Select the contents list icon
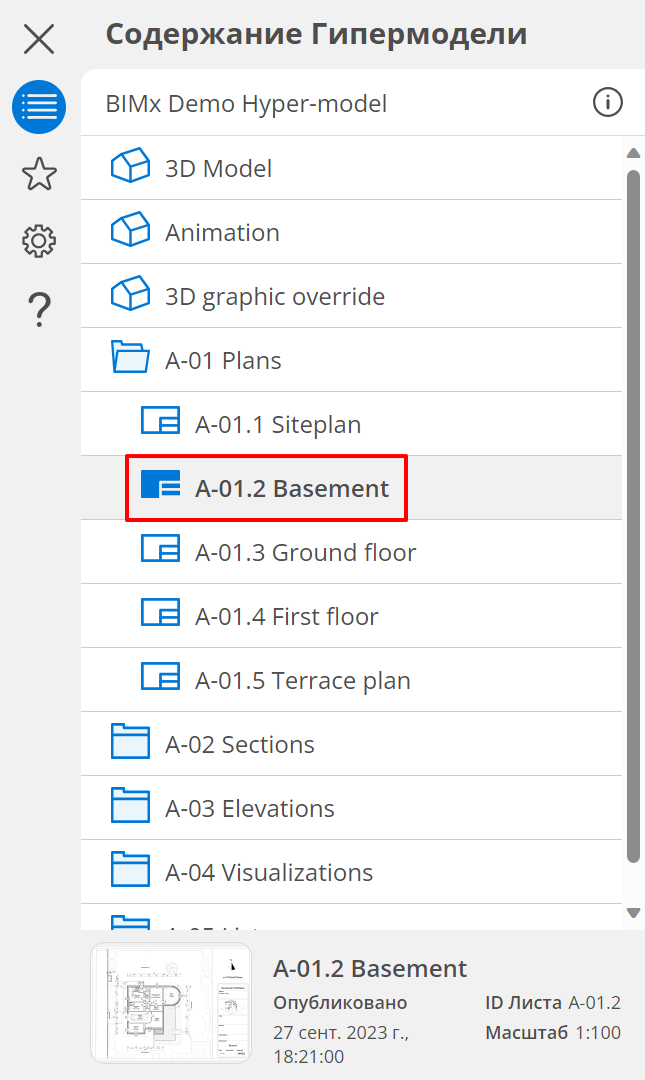 point(39,107)
